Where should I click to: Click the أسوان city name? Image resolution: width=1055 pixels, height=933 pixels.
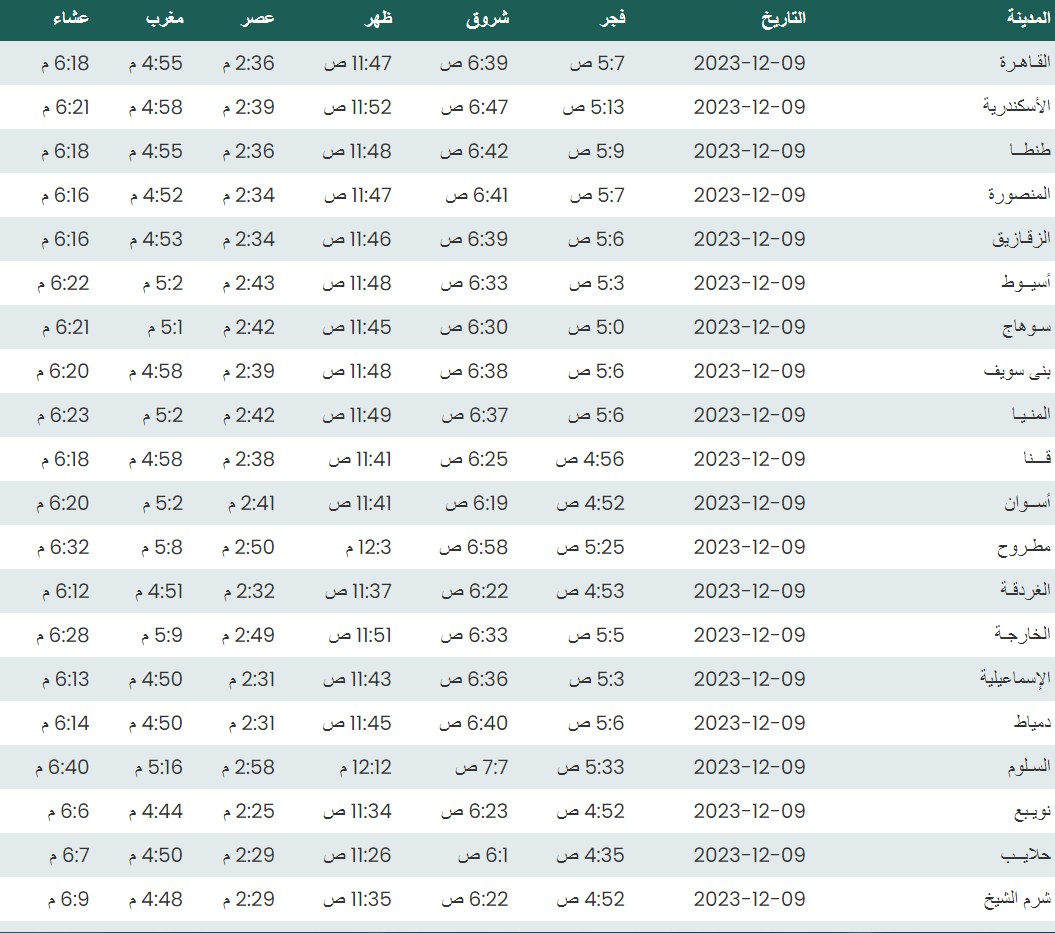coord(1027,503)
